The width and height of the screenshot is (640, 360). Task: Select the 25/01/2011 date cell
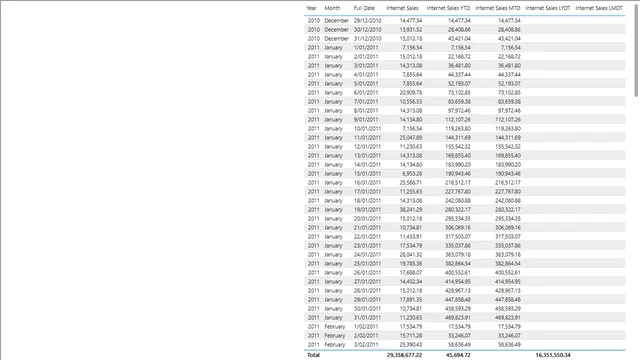tap(367, 264)
